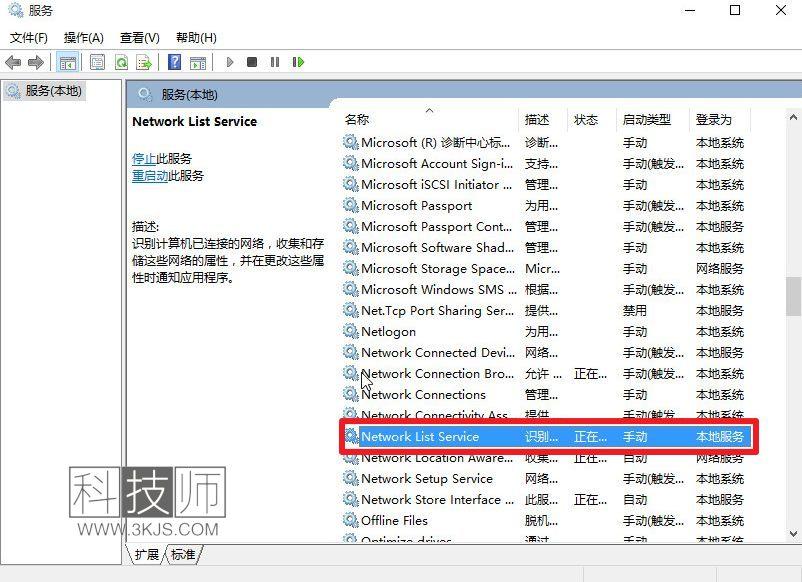Image resolution: width=802 pixels, height=582 pixels.
Task: Click the 自动 startup type of Network Store Interface
Action: click(635, 499)
